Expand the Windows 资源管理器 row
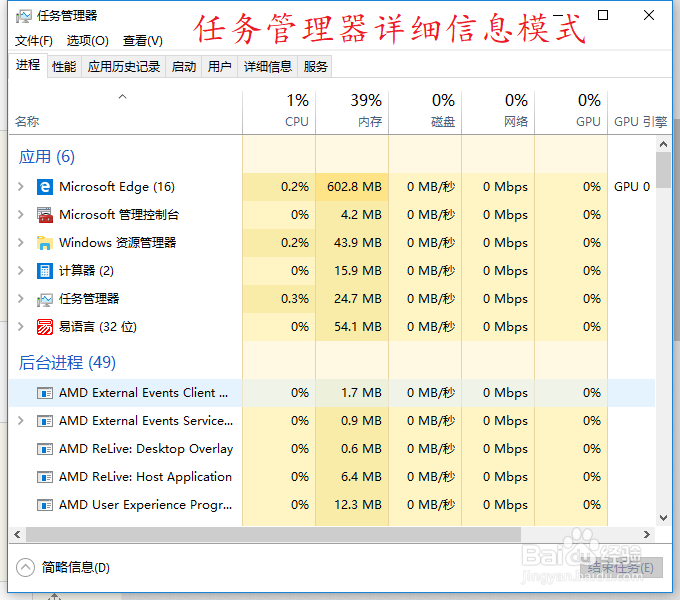 [20, 243]
